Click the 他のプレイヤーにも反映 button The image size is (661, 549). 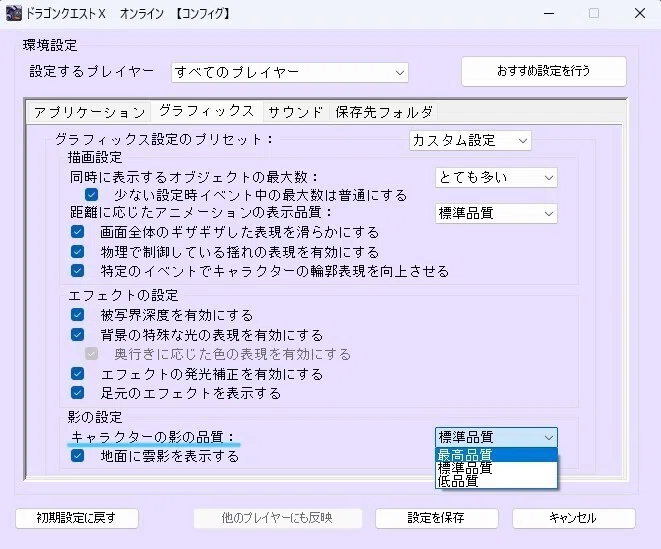click(277, 518)
